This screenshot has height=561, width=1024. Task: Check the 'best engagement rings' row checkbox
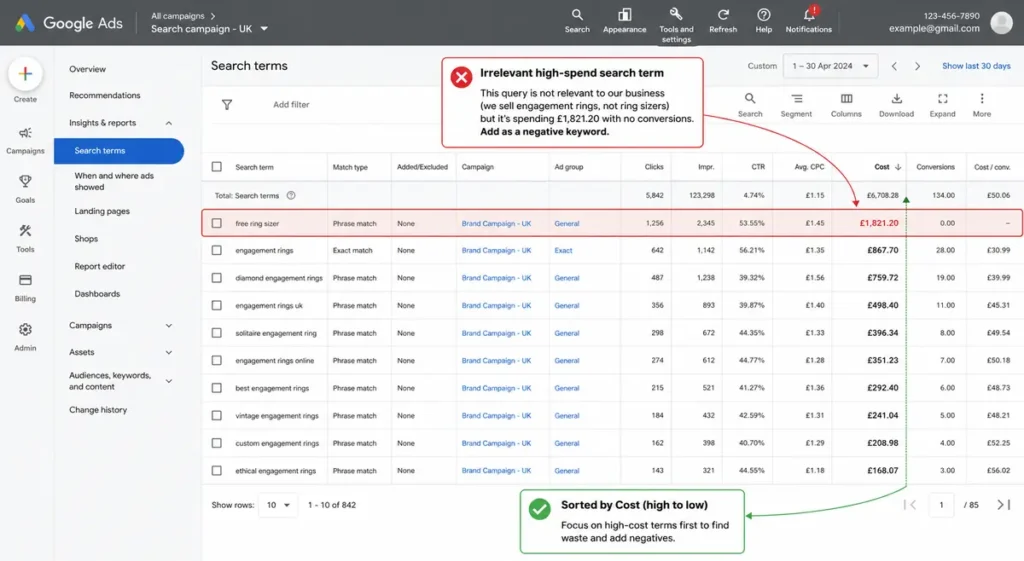pyautogui.click(x=217, y=388)
